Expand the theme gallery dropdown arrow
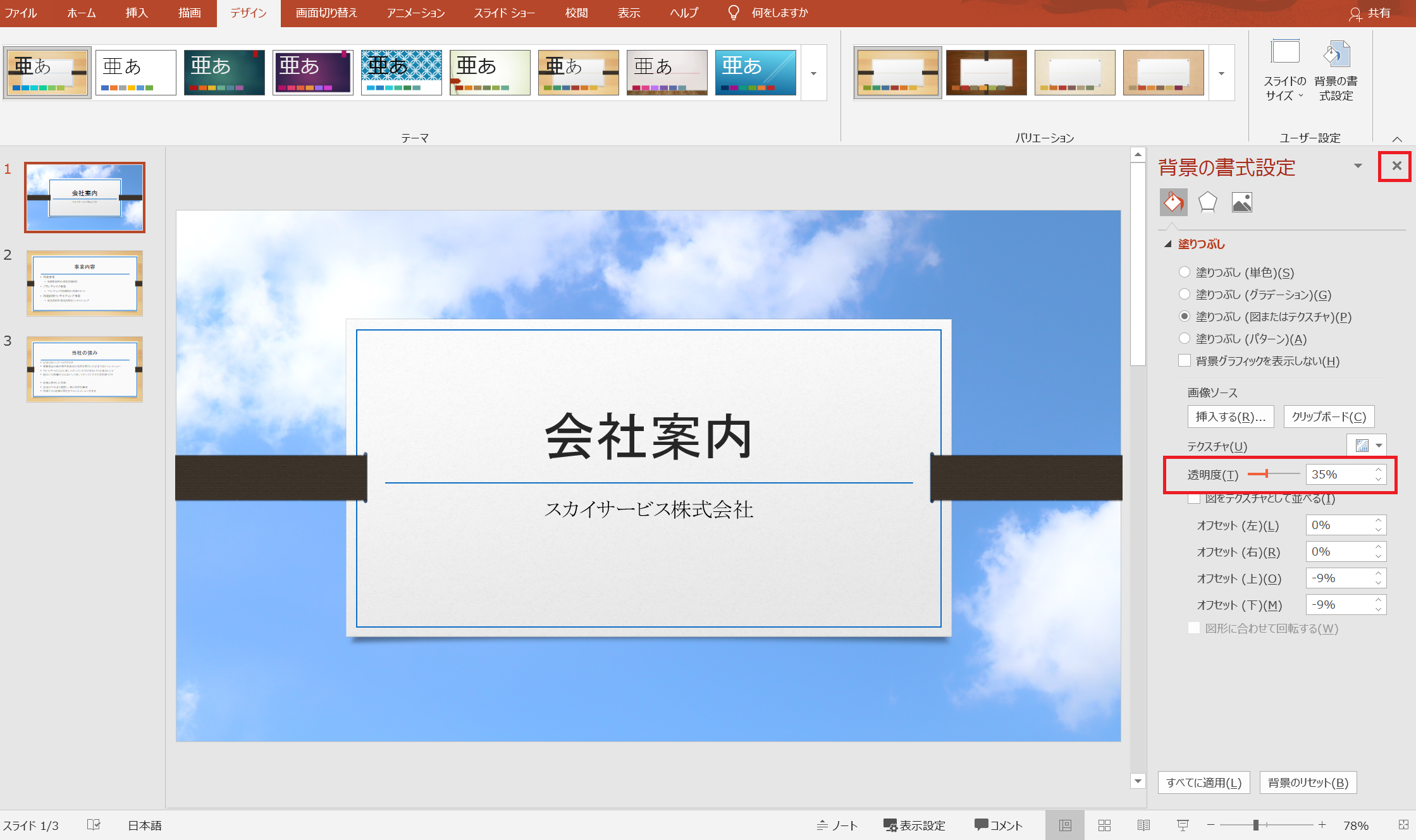 coord(813,73)
